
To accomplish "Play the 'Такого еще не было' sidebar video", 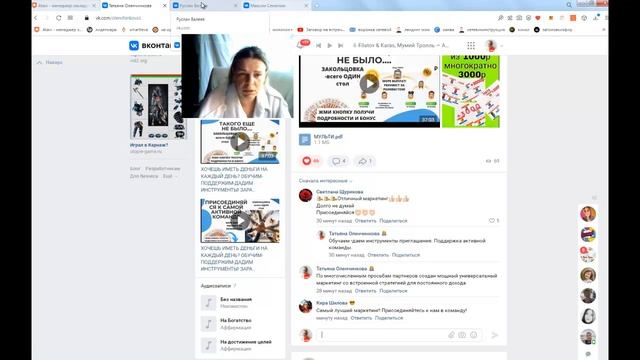I will (240, 142).
